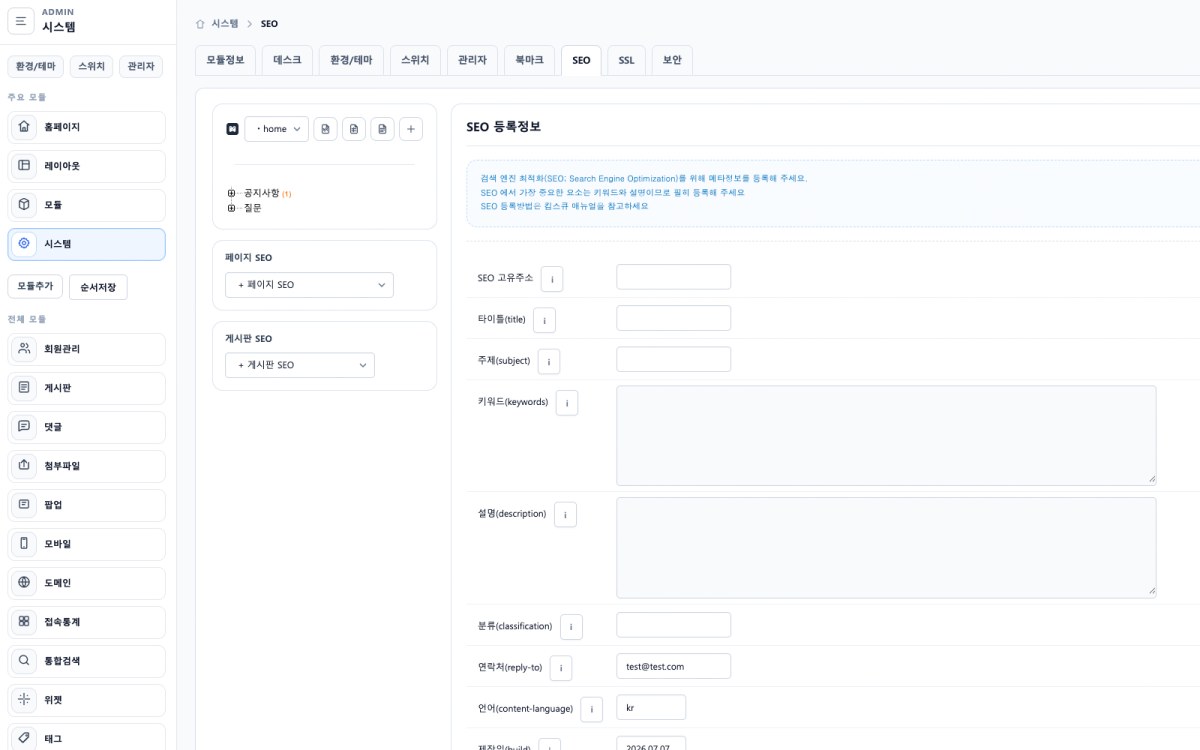The height and width of the screenshot is (750, 1200).
Task: Switch to the 보안 tab
Action: pyautogui.click(x=672, y=60)
